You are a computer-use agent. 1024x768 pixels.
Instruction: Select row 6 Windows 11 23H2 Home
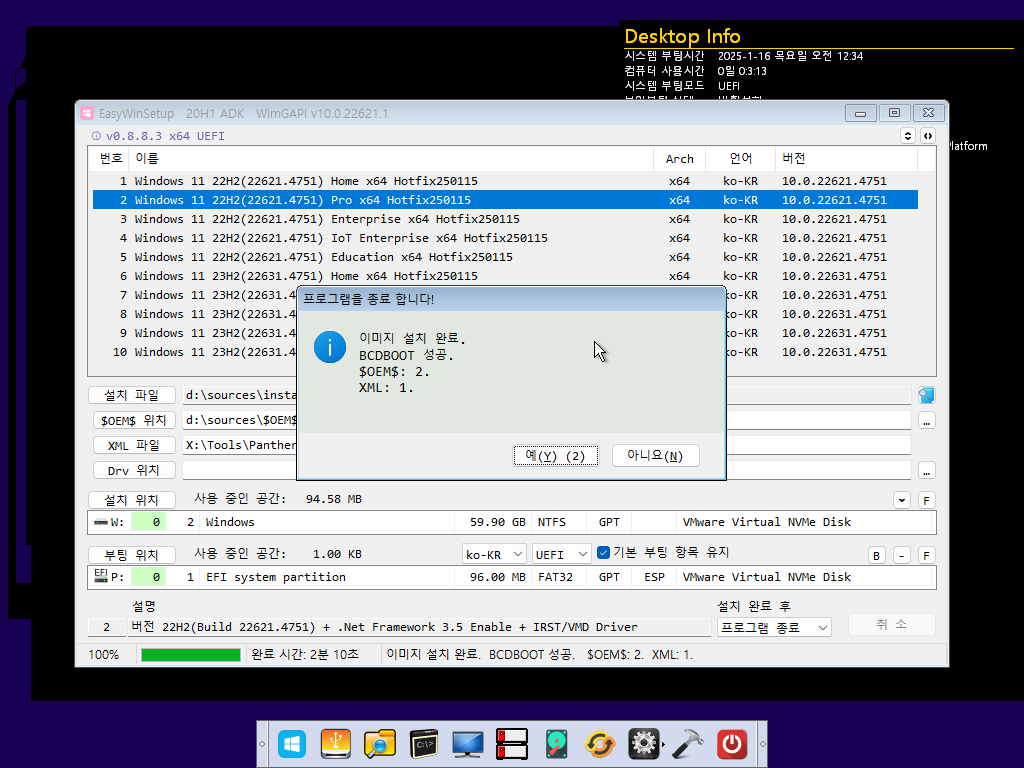pos(505,276)
